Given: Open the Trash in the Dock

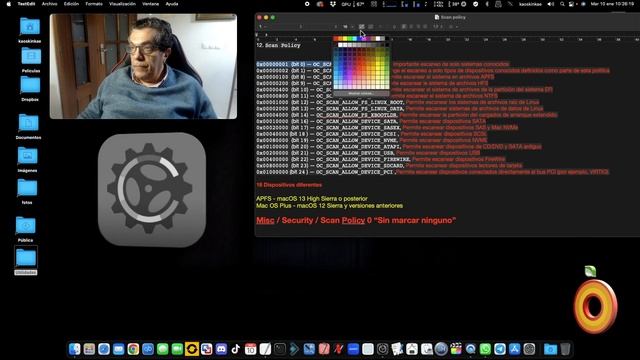Looking at the screenshot, I should click(x=565, y=349).
